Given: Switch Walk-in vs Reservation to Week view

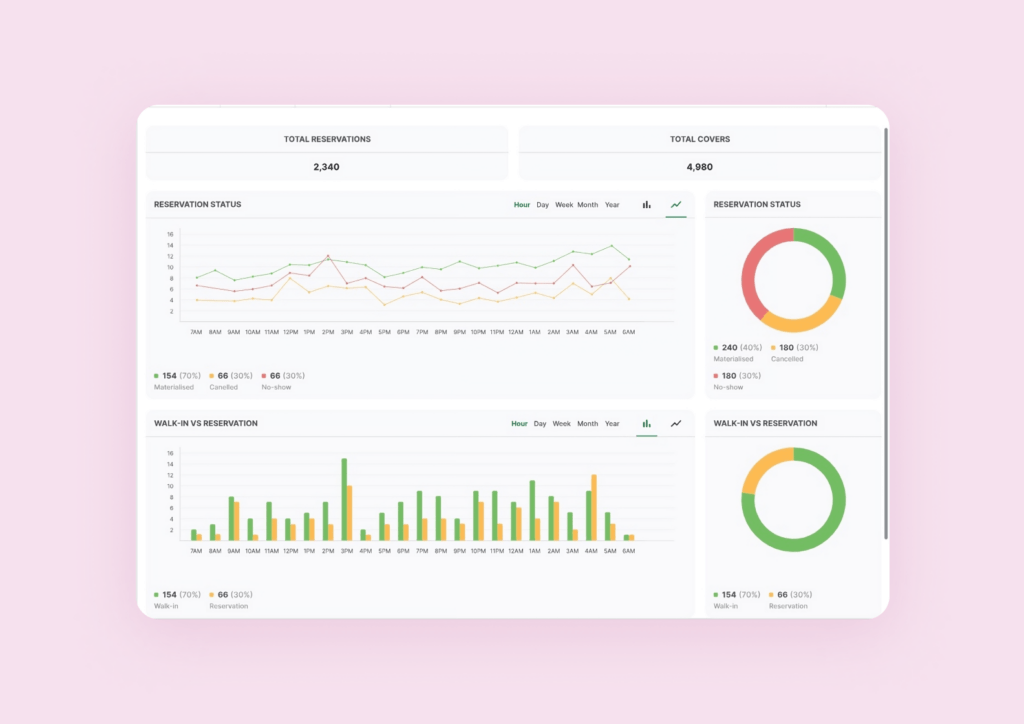Looking at the screenshot, I should (562, 423).
